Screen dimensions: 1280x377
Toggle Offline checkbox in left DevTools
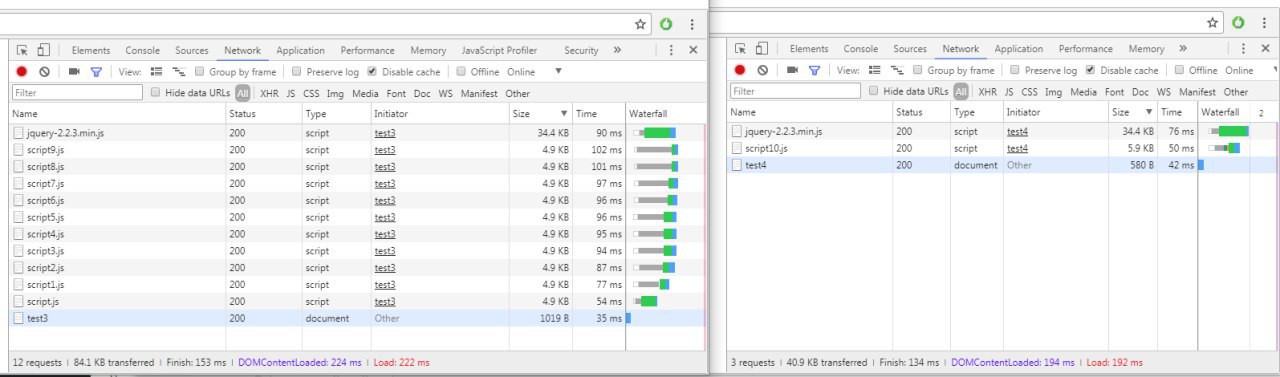(461, 71)
